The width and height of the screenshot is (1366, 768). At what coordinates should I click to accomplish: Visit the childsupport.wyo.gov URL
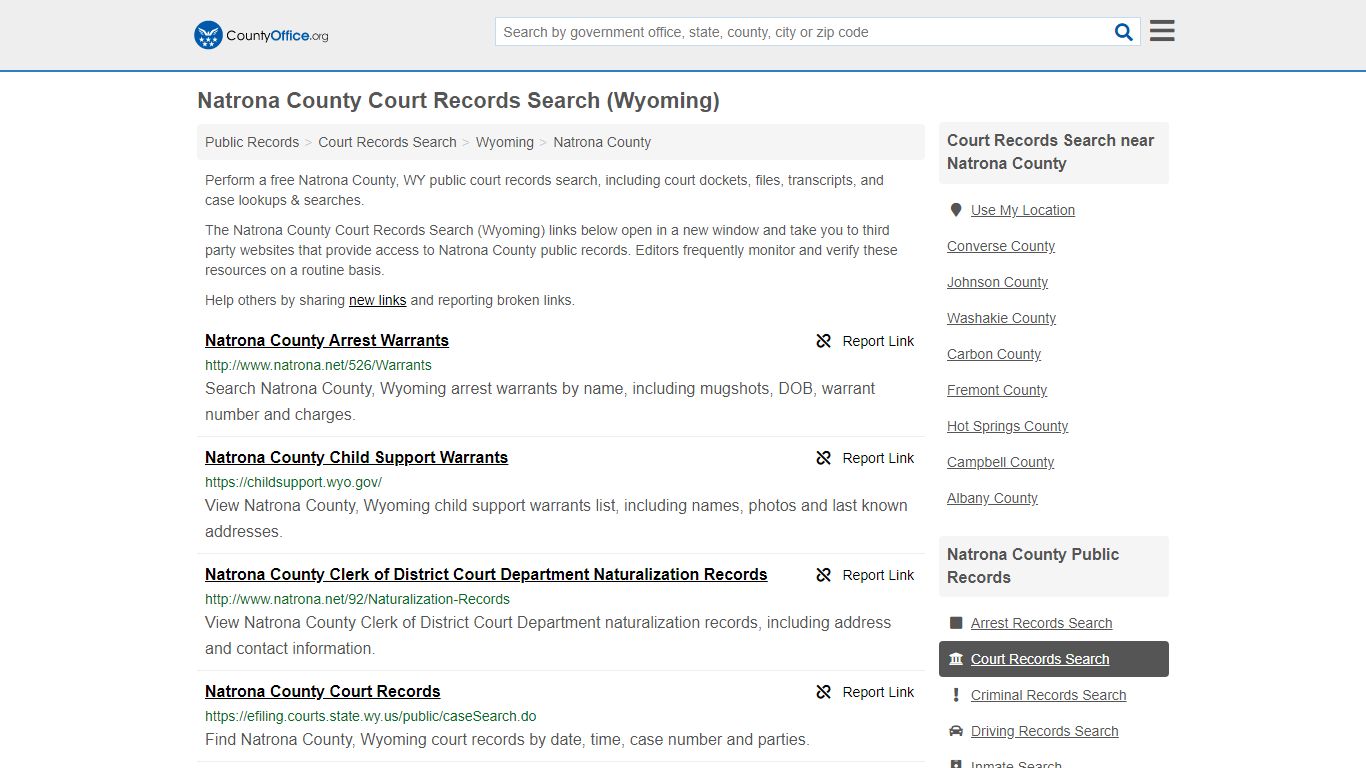(293, 482)
